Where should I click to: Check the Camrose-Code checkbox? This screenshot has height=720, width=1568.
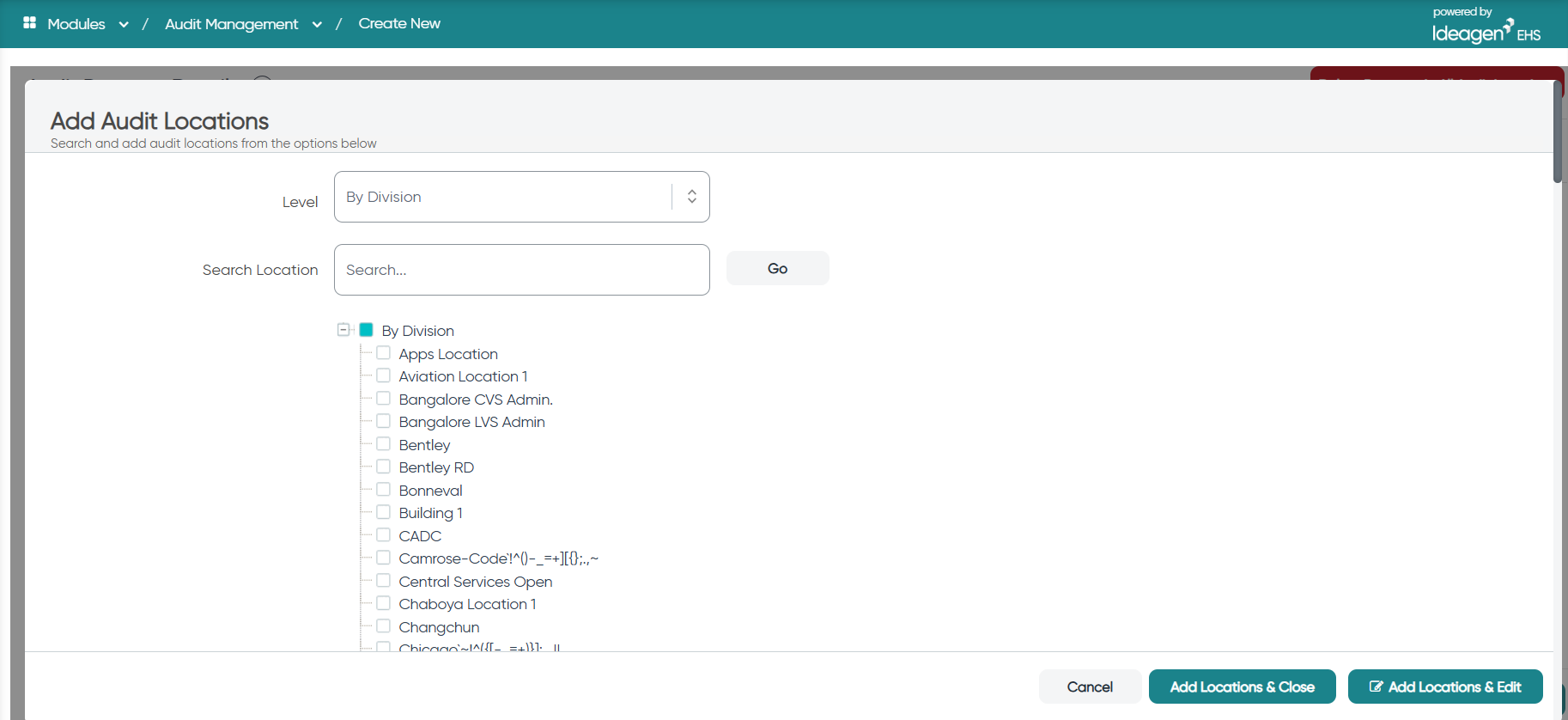pyautogui.click(x=383, y=558)
